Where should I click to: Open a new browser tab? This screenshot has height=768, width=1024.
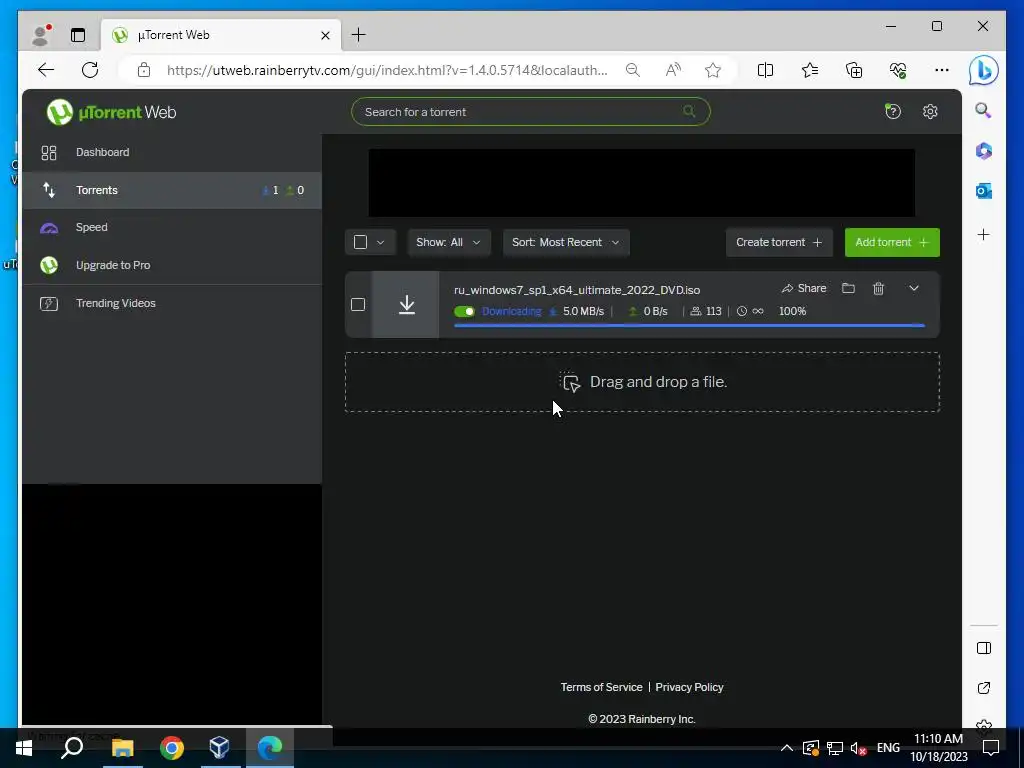[x=359, y=35]
